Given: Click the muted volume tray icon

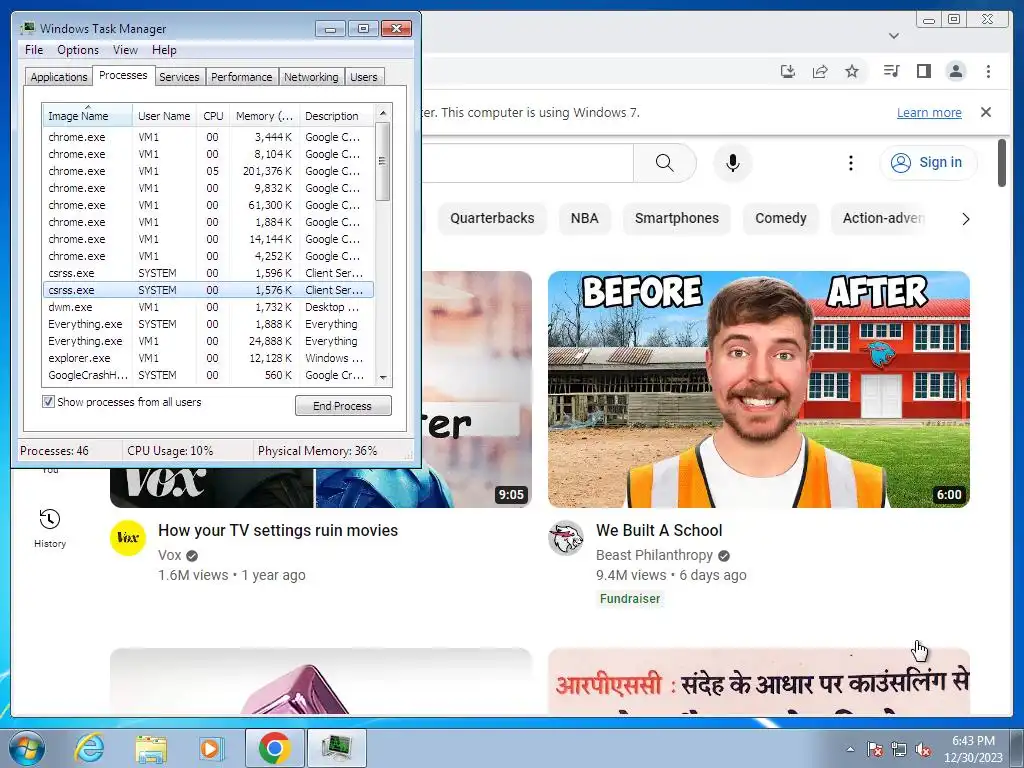Looking at the screenshot, I should (923, 749).
